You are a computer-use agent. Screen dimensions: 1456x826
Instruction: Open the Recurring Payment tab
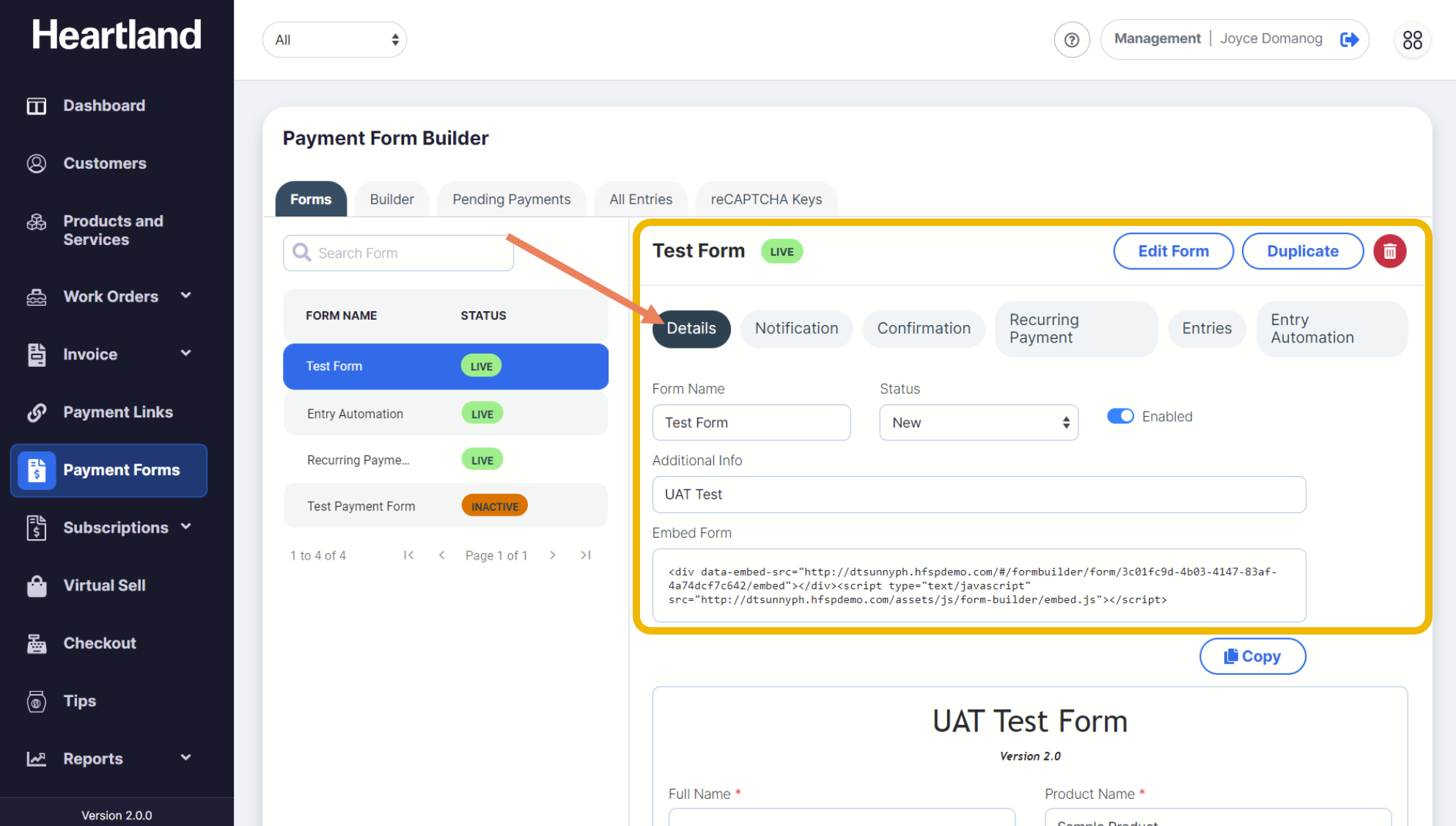pos(1076,329)
